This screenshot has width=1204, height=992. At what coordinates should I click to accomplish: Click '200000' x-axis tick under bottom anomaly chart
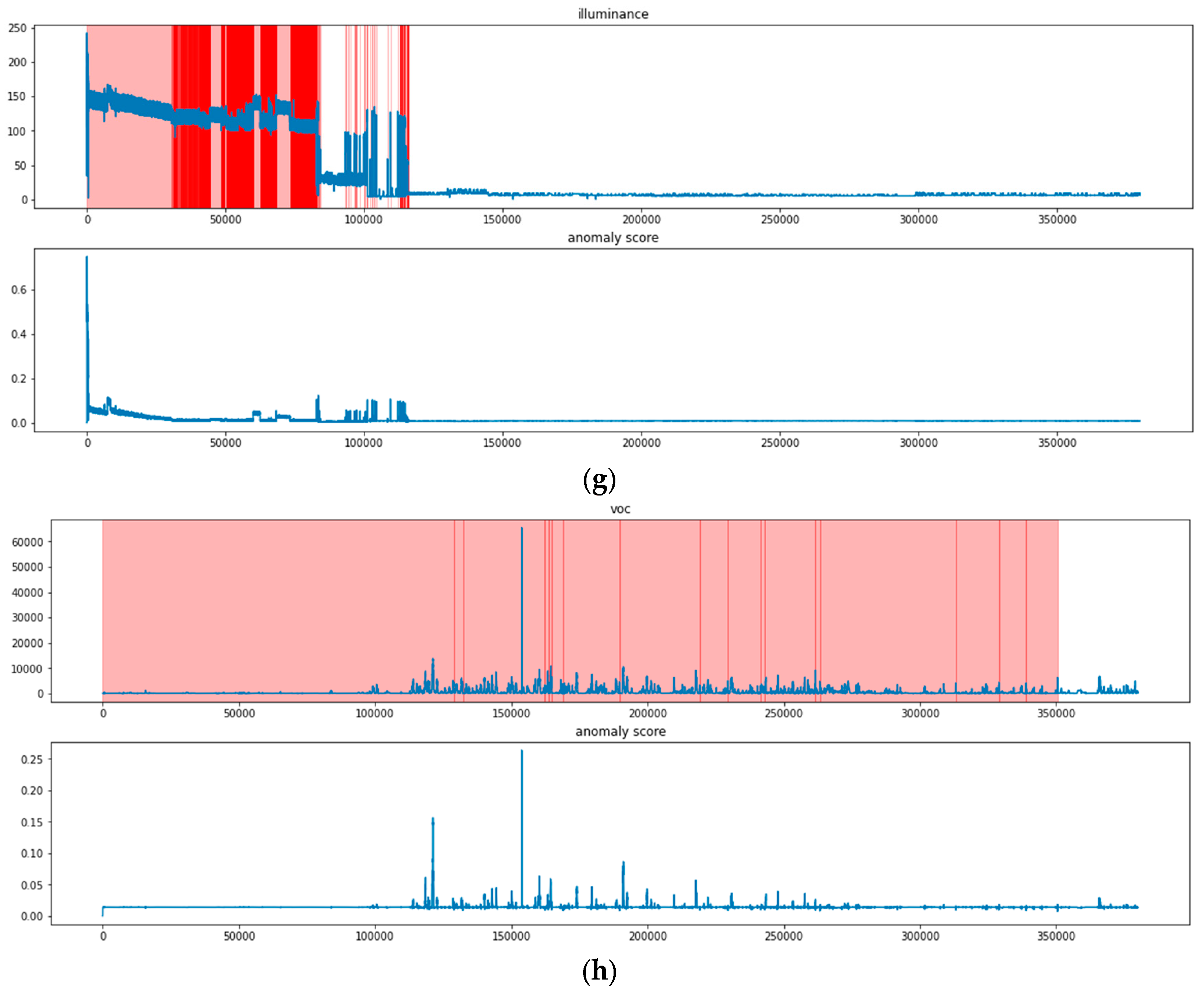(648, 936)
